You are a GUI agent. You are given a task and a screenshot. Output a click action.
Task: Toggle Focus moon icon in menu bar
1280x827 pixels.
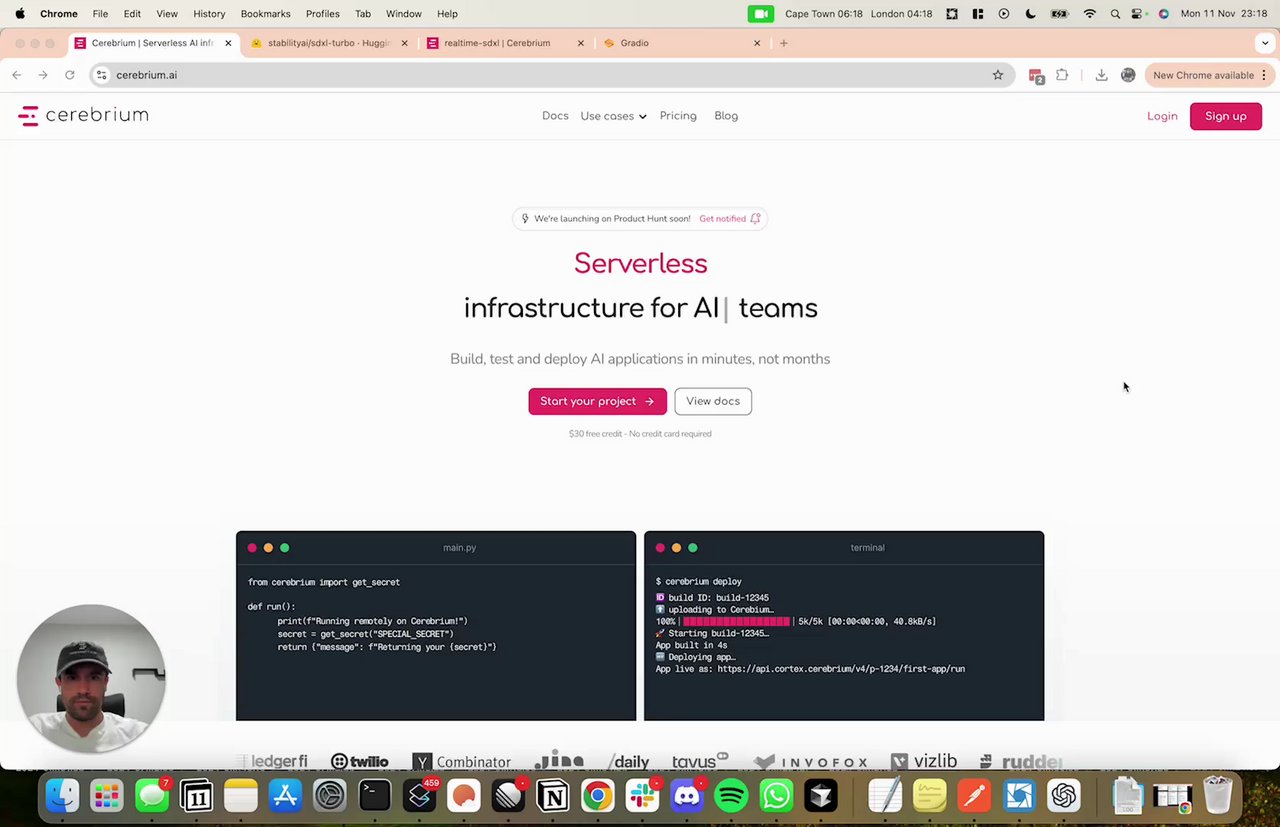1031,14
